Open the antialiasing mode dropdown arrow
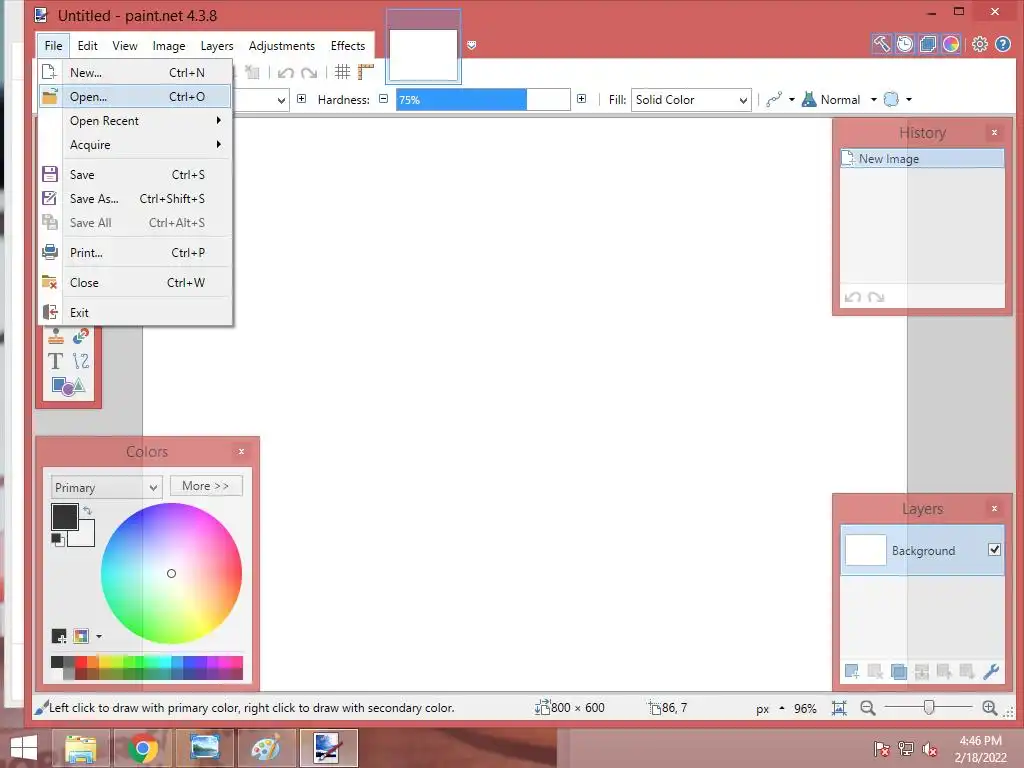The image size is (1024, 768). [792, 100]
